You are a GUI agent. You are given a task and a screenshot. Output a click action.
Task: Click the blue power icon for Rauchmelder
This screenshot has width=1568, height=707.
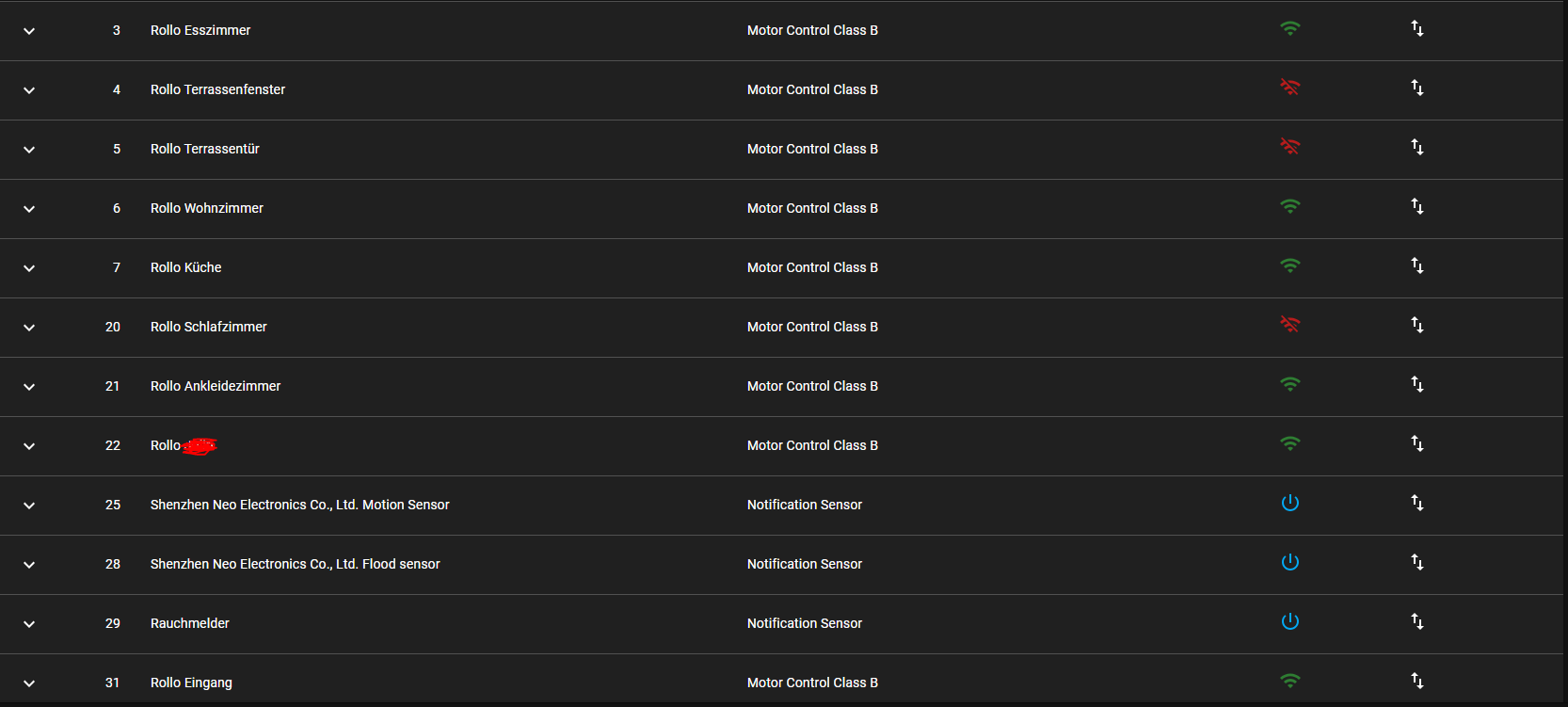point(1289,621)
